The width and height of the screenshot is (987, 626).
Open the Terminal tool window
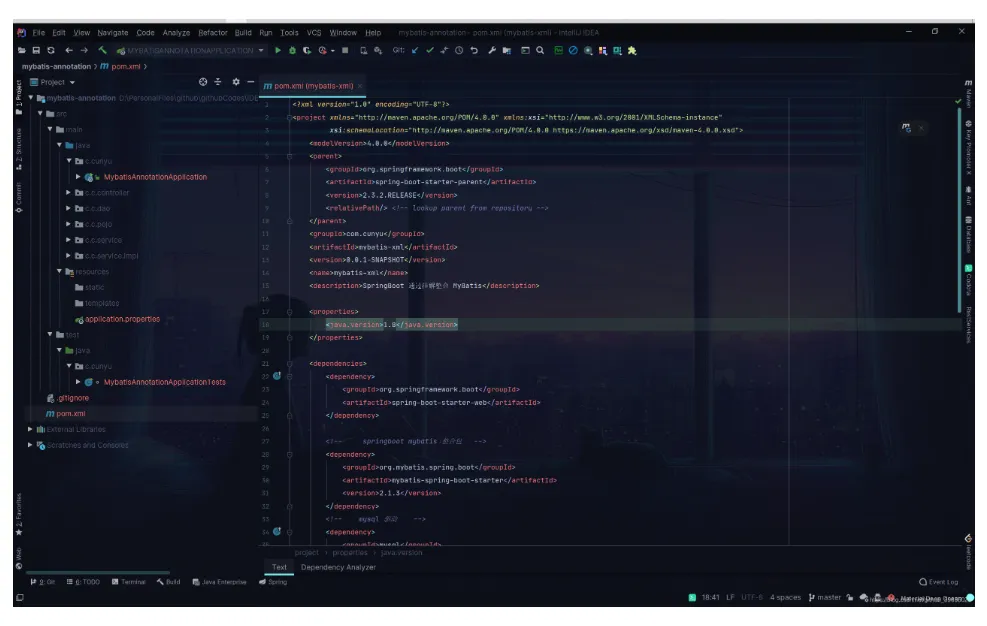point(128,583)
